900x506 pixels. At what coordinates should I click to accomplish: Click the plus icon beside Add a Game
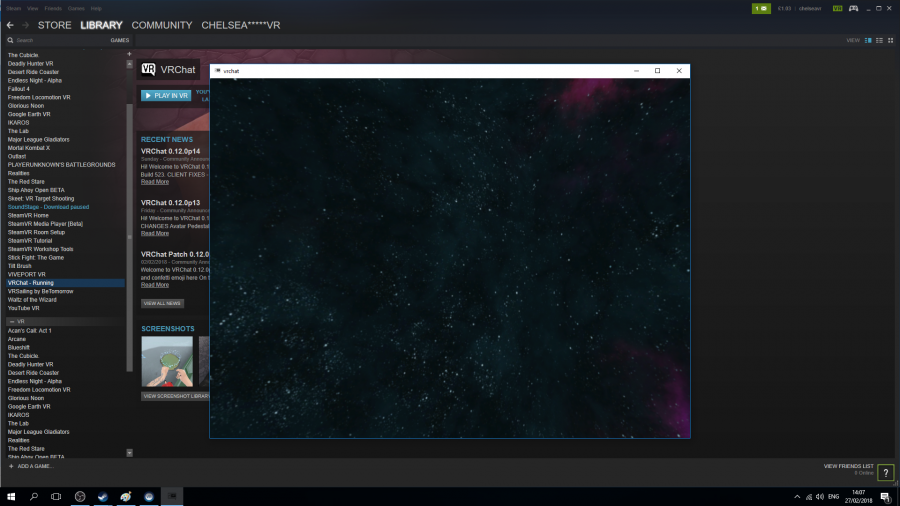11,466
